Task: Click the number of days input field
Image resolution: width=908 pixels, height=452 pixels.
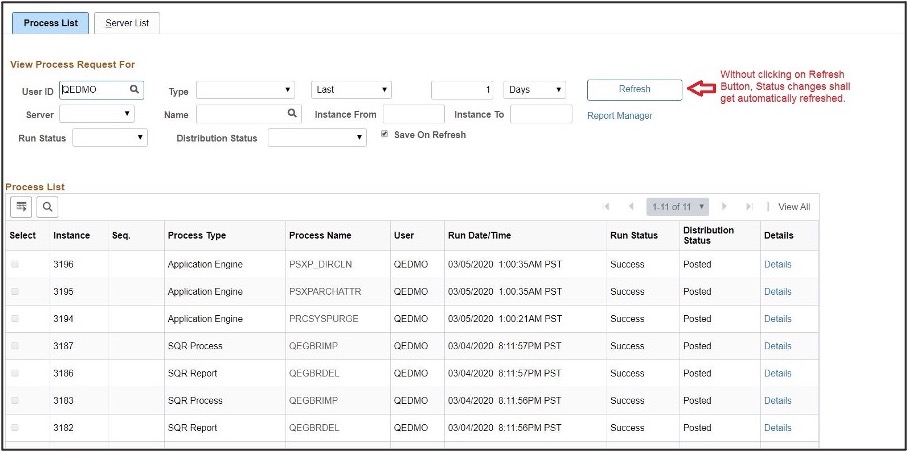Action: [x=462, y=90]
